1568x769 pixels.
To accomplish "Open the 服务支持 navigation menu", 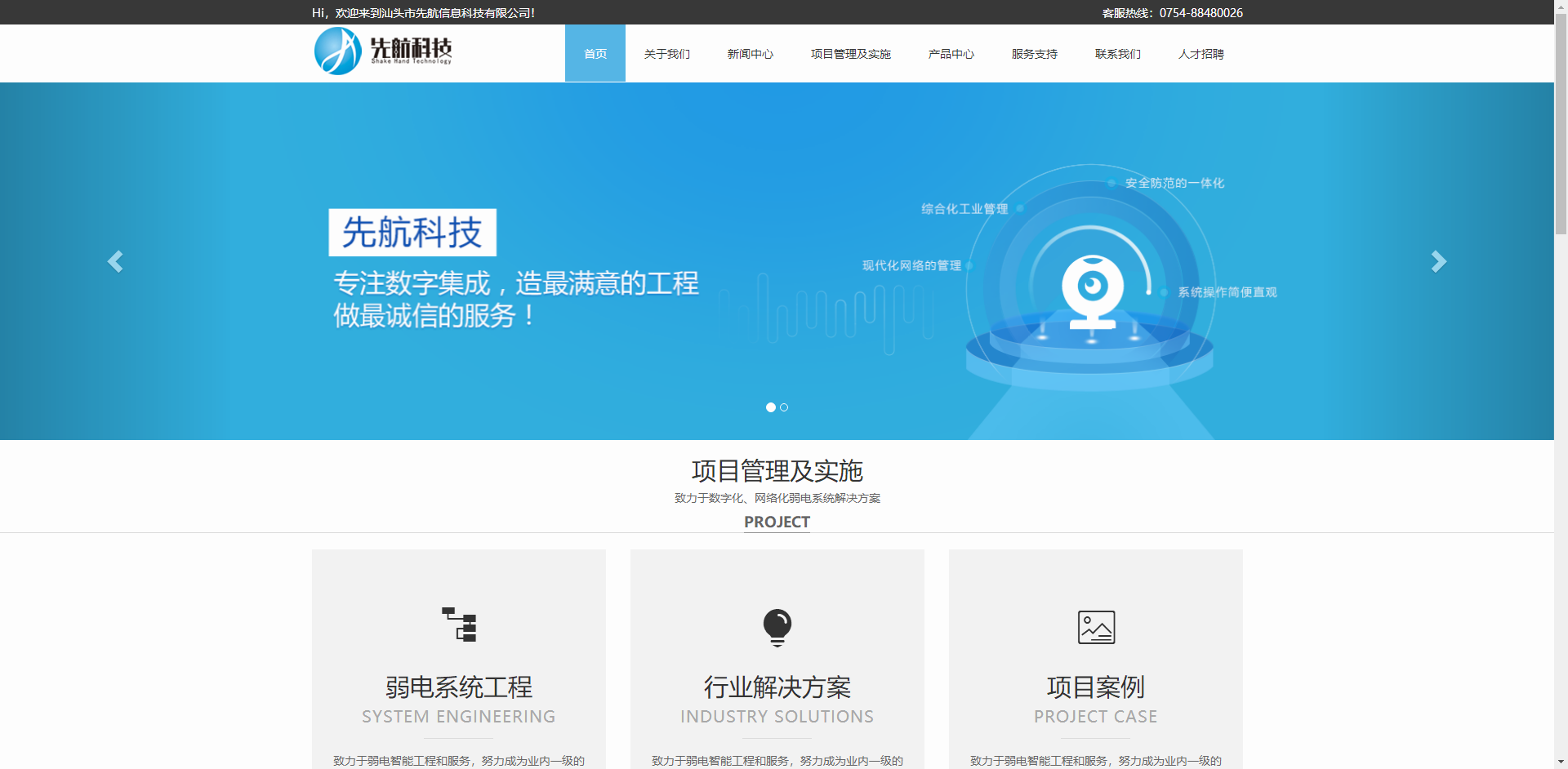I will [1034, 53].
